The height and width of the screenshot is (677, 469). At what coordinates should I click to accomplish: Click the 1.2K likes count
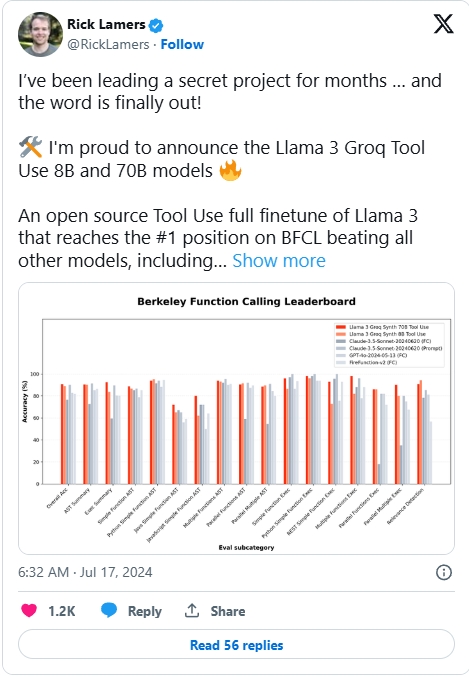62,611
